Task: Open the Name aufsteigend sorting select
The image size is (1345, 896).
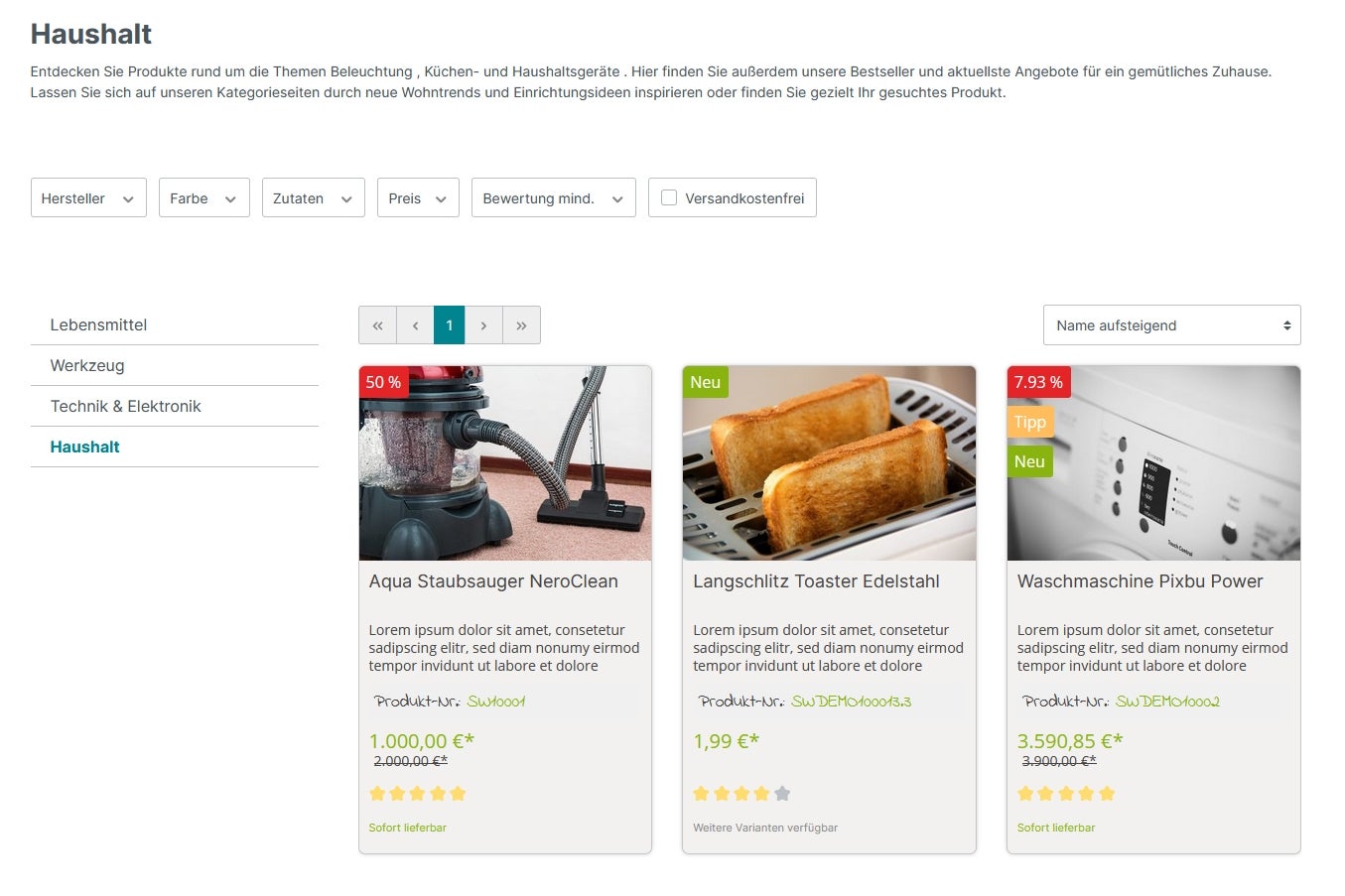Action: pos(1171,325)
